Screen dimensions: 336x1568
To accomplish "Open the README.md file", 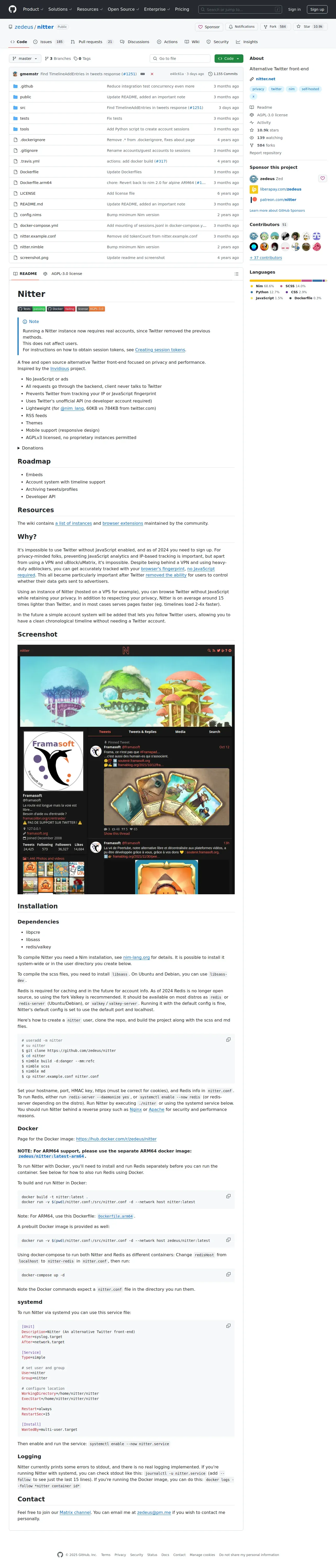I will pyautogui.click(x=32, y=204).
